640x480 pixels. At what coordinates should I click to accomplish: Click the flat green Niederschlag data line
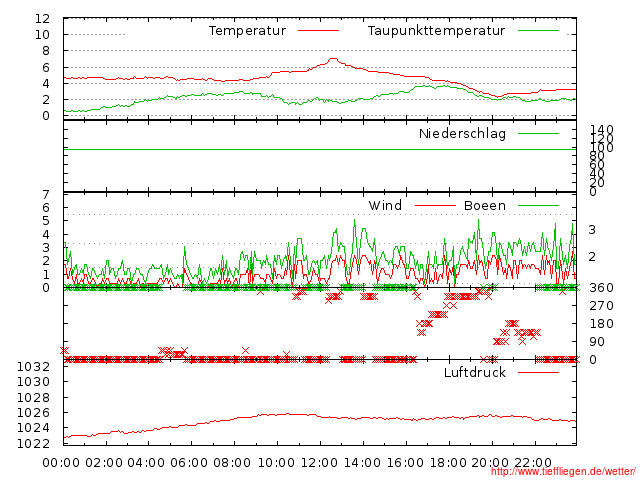(320, 149)
